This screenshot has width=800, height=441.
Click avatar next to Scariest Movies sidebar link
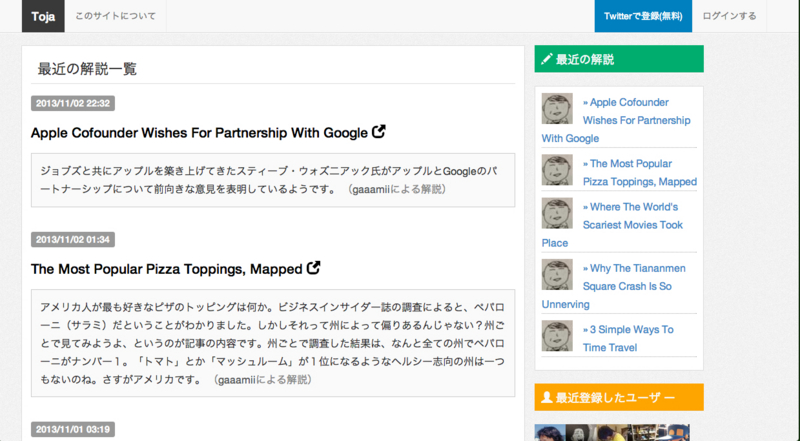tap(557, 213)
